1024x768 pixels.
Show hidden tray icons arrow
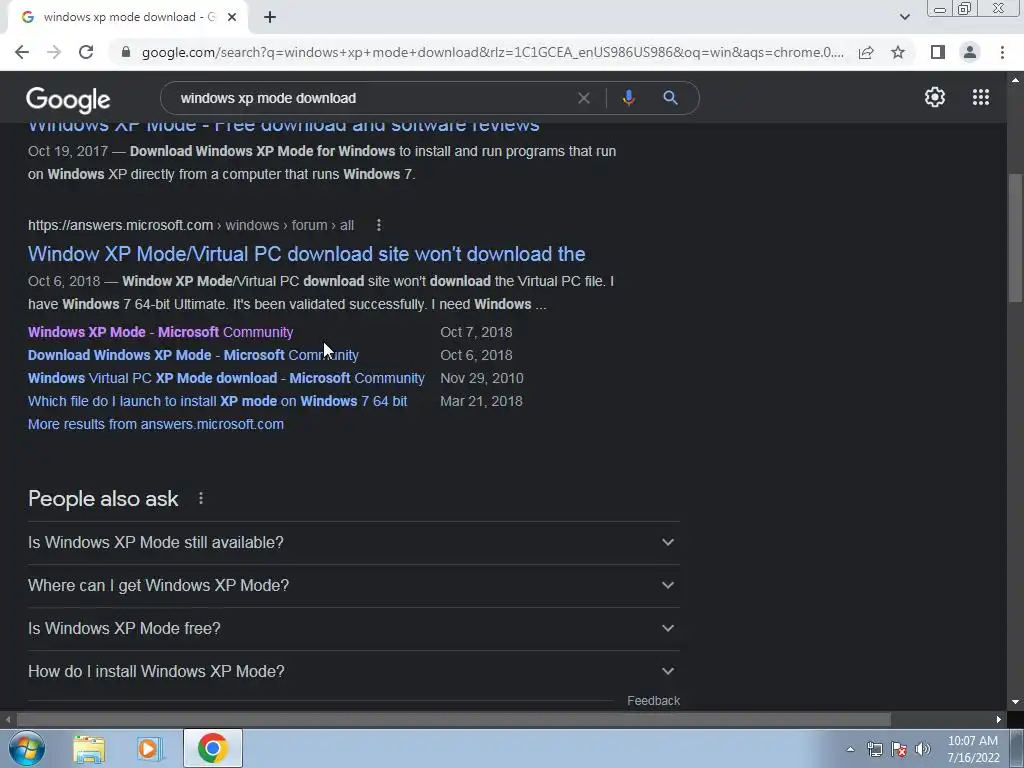pos(850,749)
